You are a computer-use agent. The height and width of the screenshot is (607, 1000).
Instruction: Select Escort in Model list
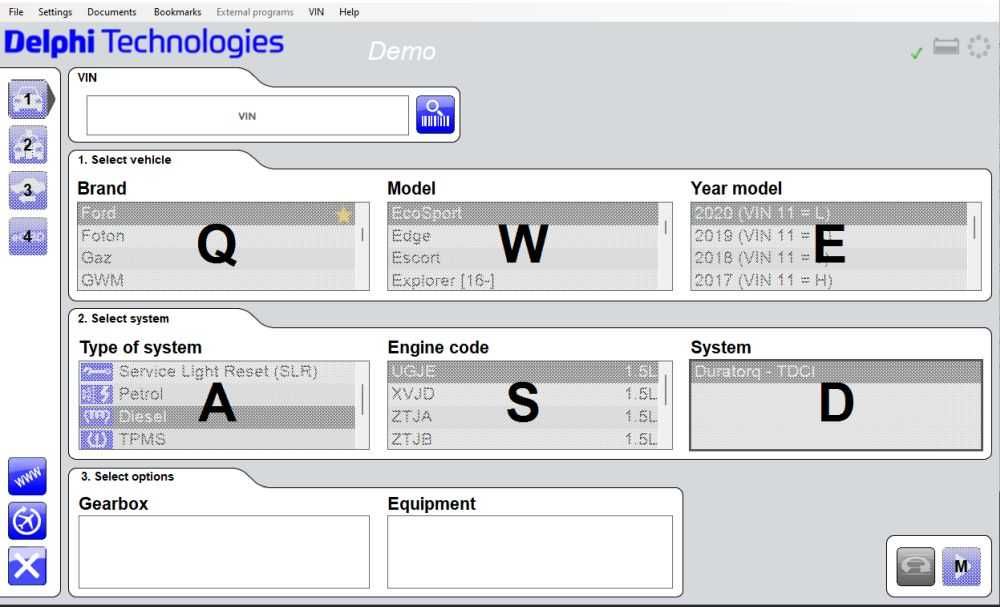(x=523, y=258)
